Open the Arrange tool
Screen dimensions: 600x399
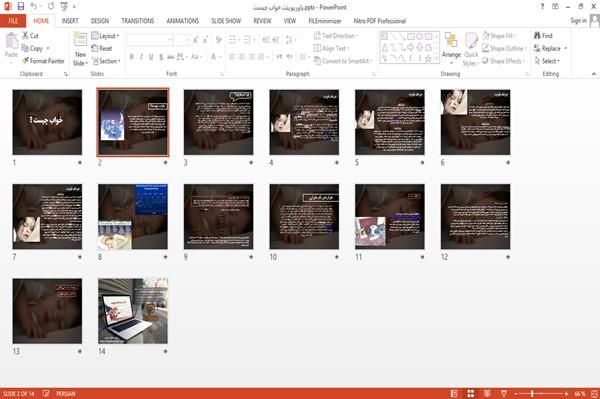(x=451, y=47)
